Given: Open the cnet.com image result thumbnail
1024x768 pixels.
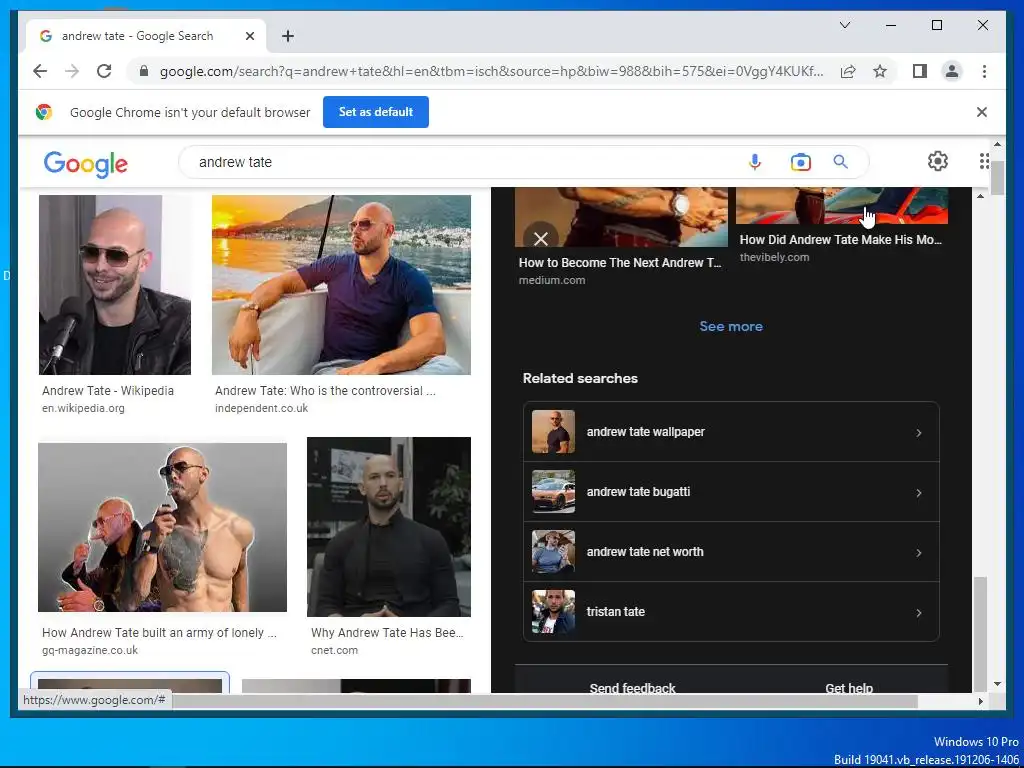Looking at the screenshot, I should pyautogui.click(x=389, y=526).
